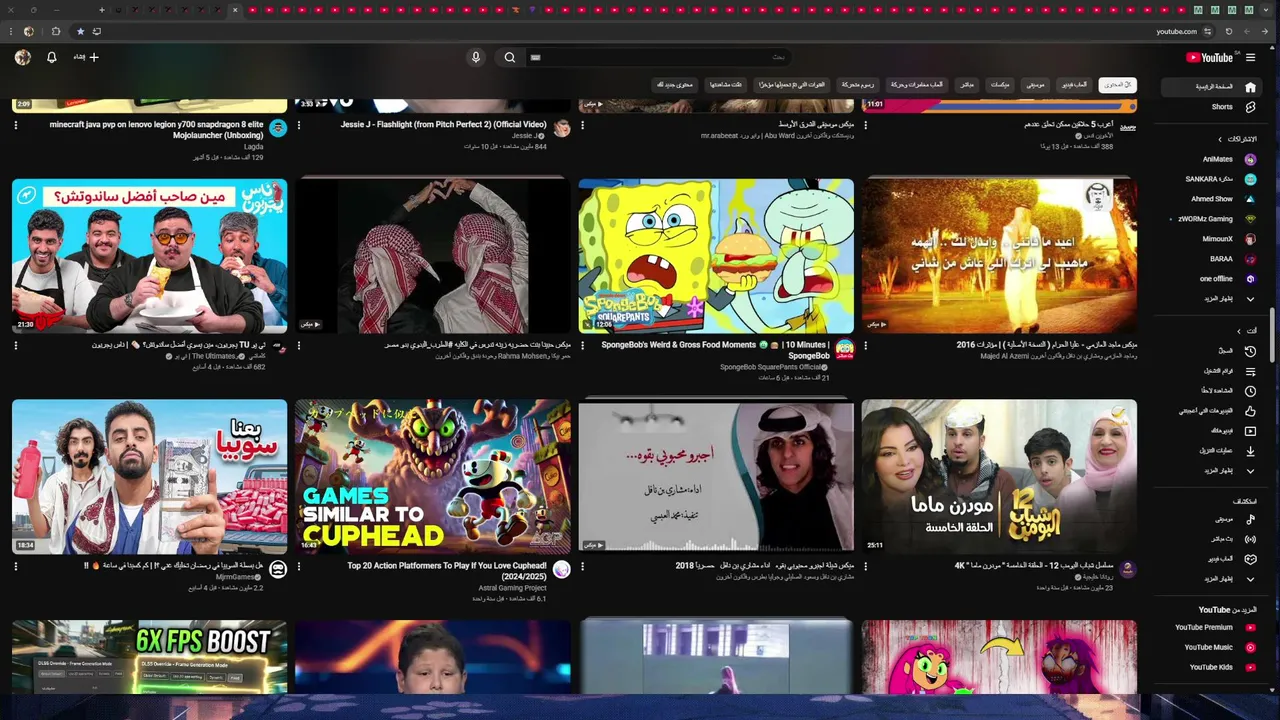
Task: Open MimounX subscription channel
Action: point(1213,239)
